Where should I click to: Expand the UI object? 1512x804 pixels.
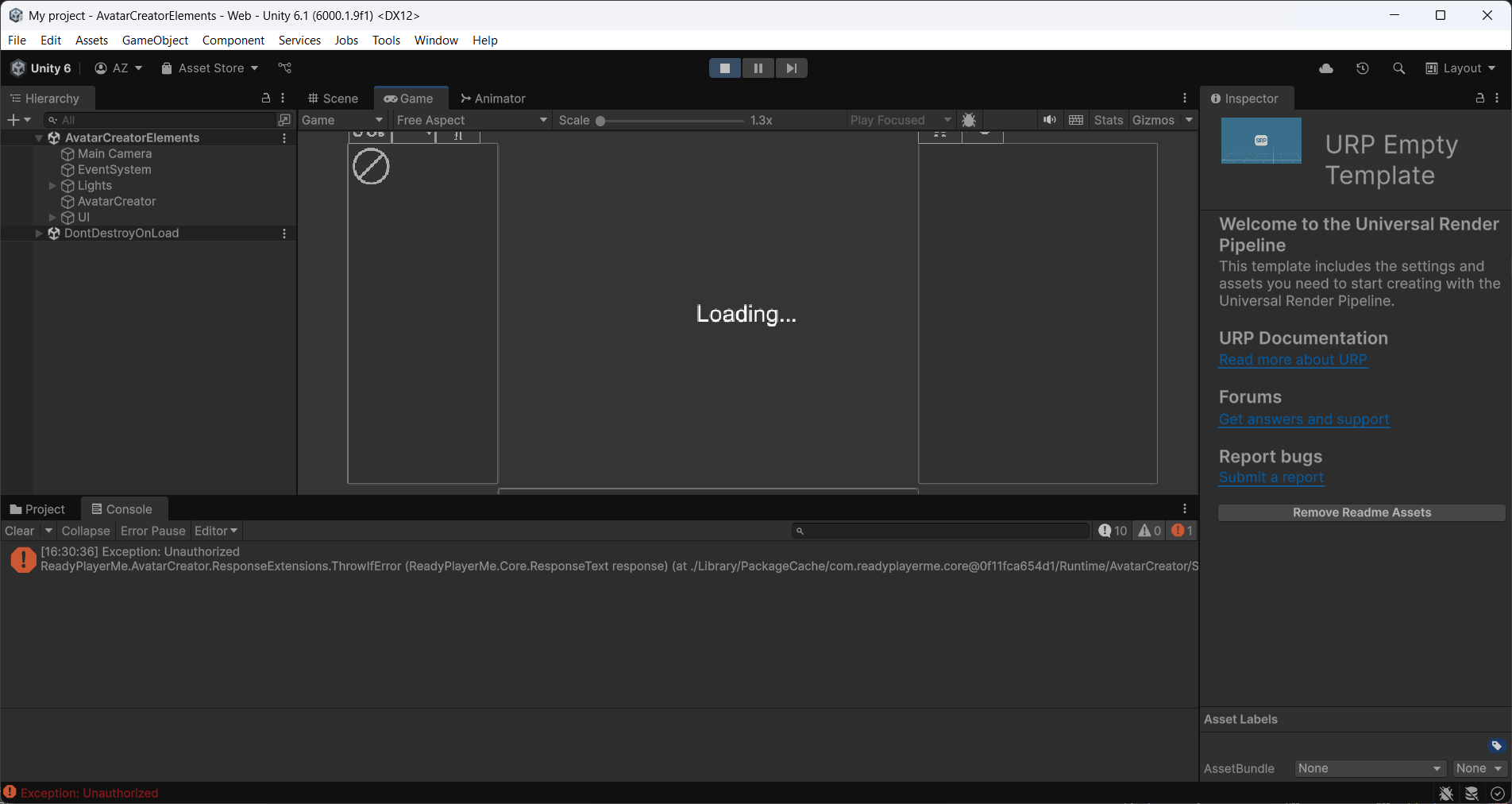52,218
